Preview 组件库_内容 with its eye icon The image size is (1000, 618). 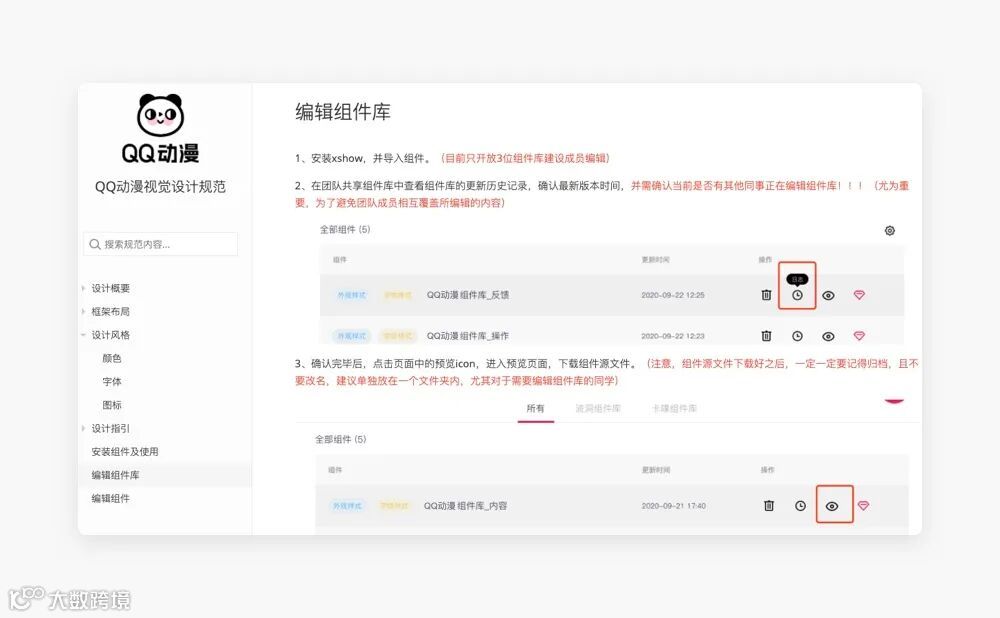(832, 506)
